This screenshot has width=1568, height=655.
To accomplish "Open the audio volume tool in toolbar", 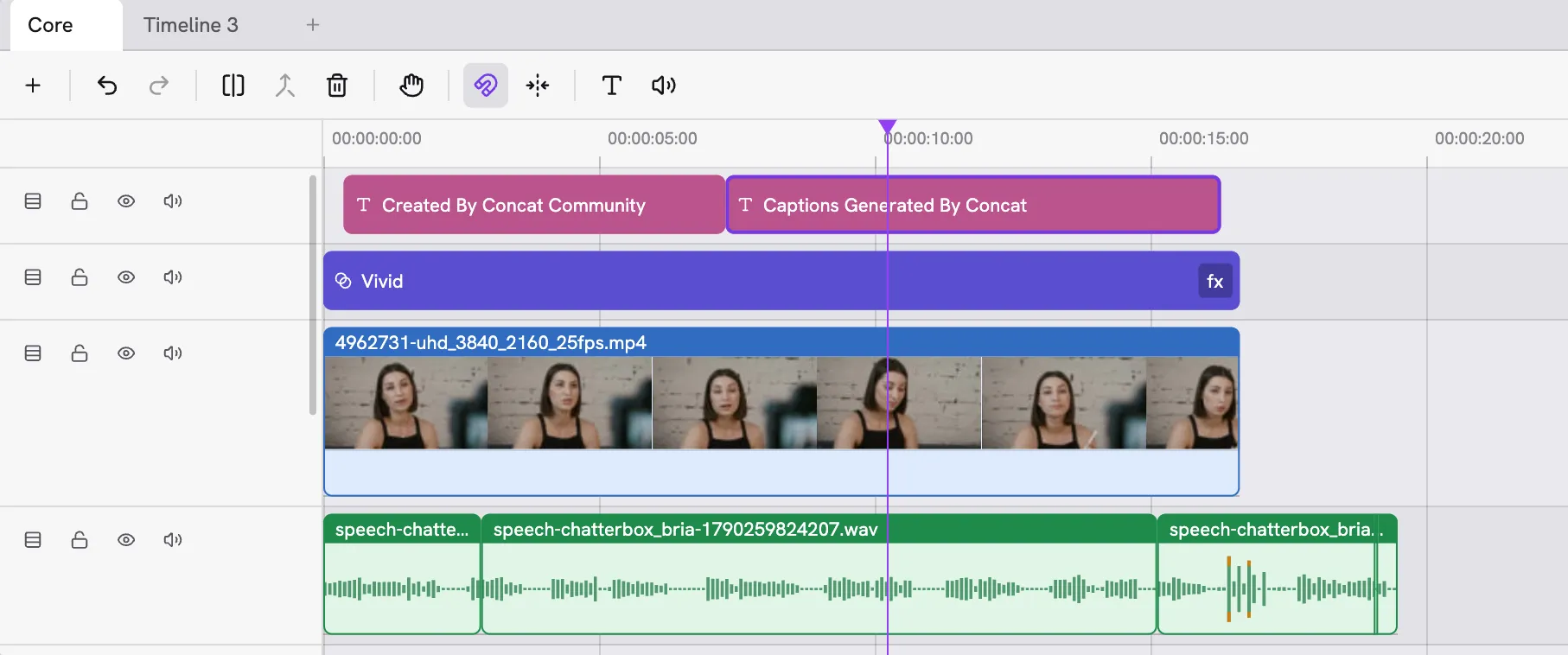I will 664,86.
